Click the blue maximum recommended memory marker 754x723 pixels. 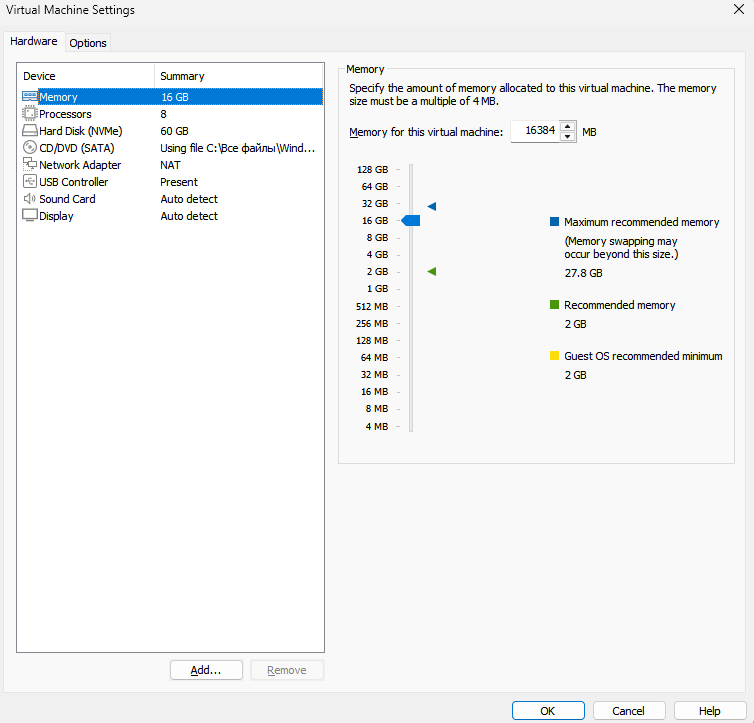pyautogui.click(x=432, y=206)
